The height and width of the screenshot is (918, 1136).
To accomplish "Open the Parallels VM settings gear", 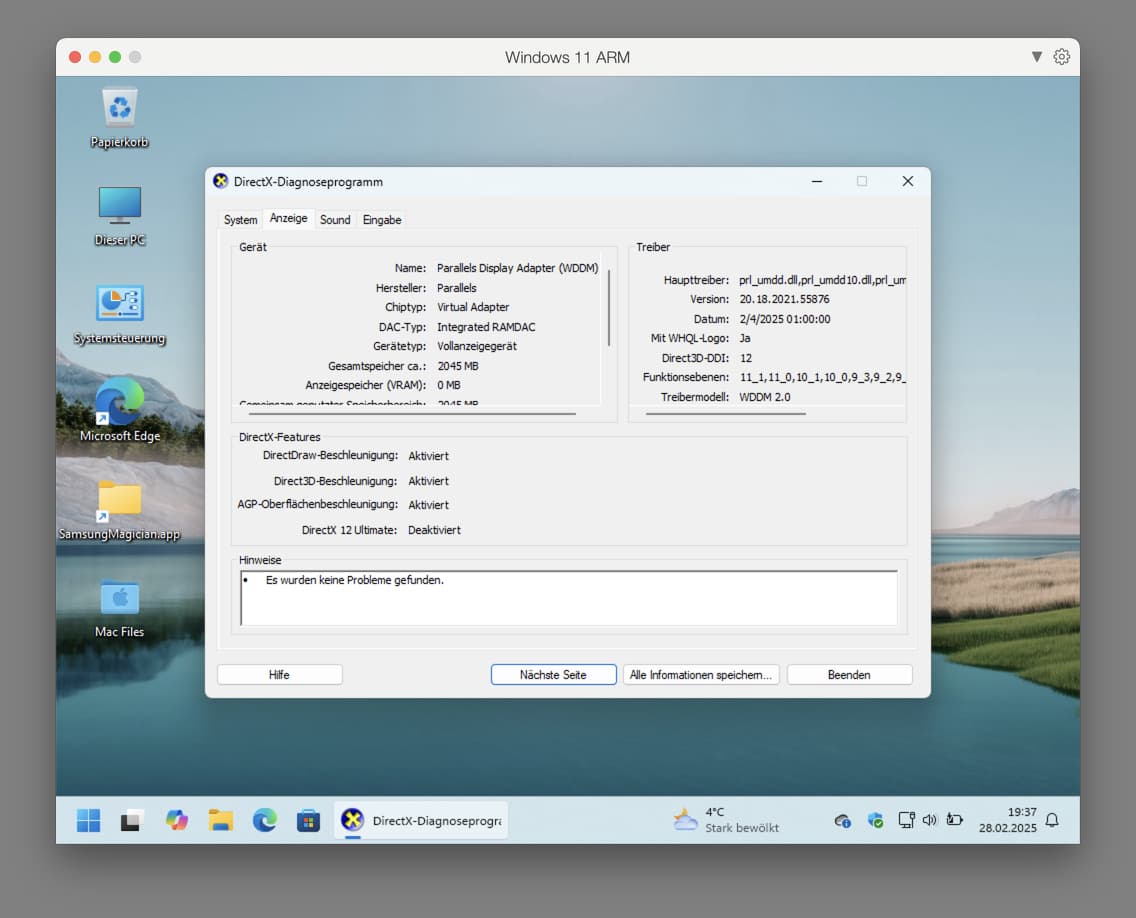I will point(1061,57).
